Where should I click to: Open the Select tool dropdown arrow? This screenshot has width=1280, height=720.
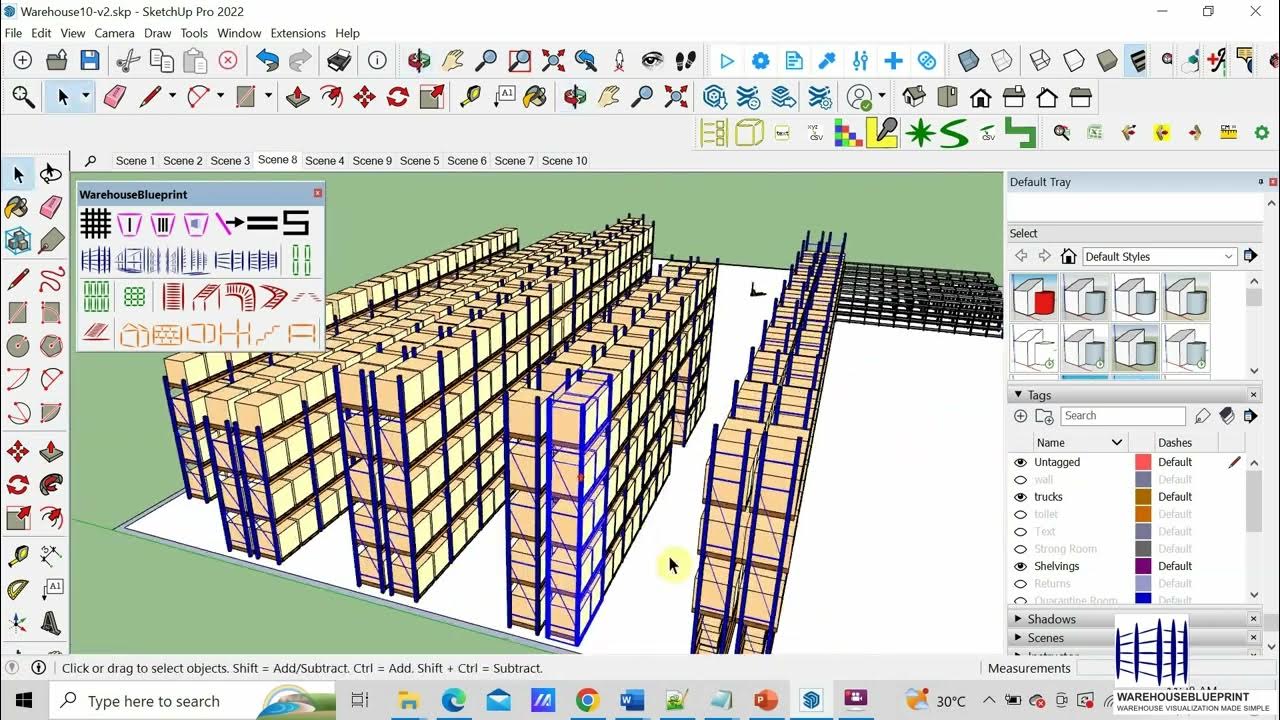click(x=85, y=97)
